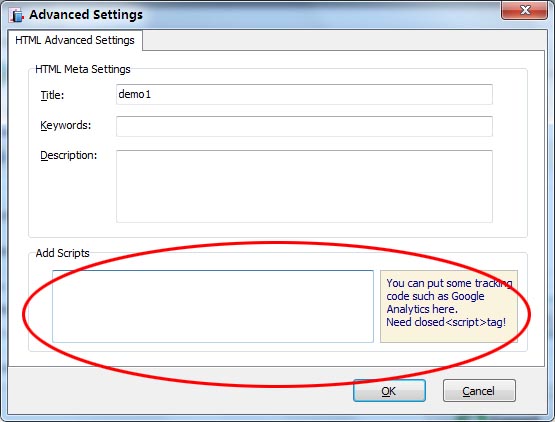Click the Add Scripts group heading
Screen dimensions: 555x422
pyautogui.click(x=62, y=253)
